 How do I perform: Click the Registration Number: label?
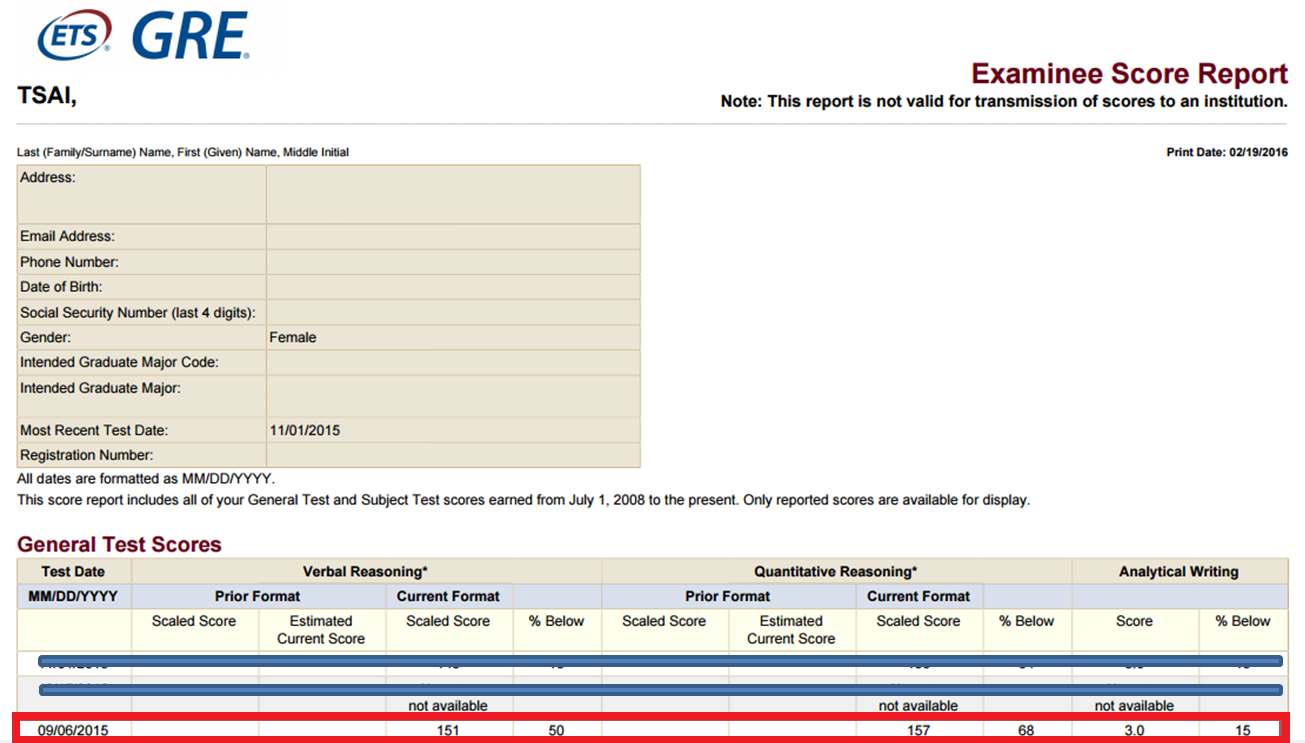[x=87, y=456]
